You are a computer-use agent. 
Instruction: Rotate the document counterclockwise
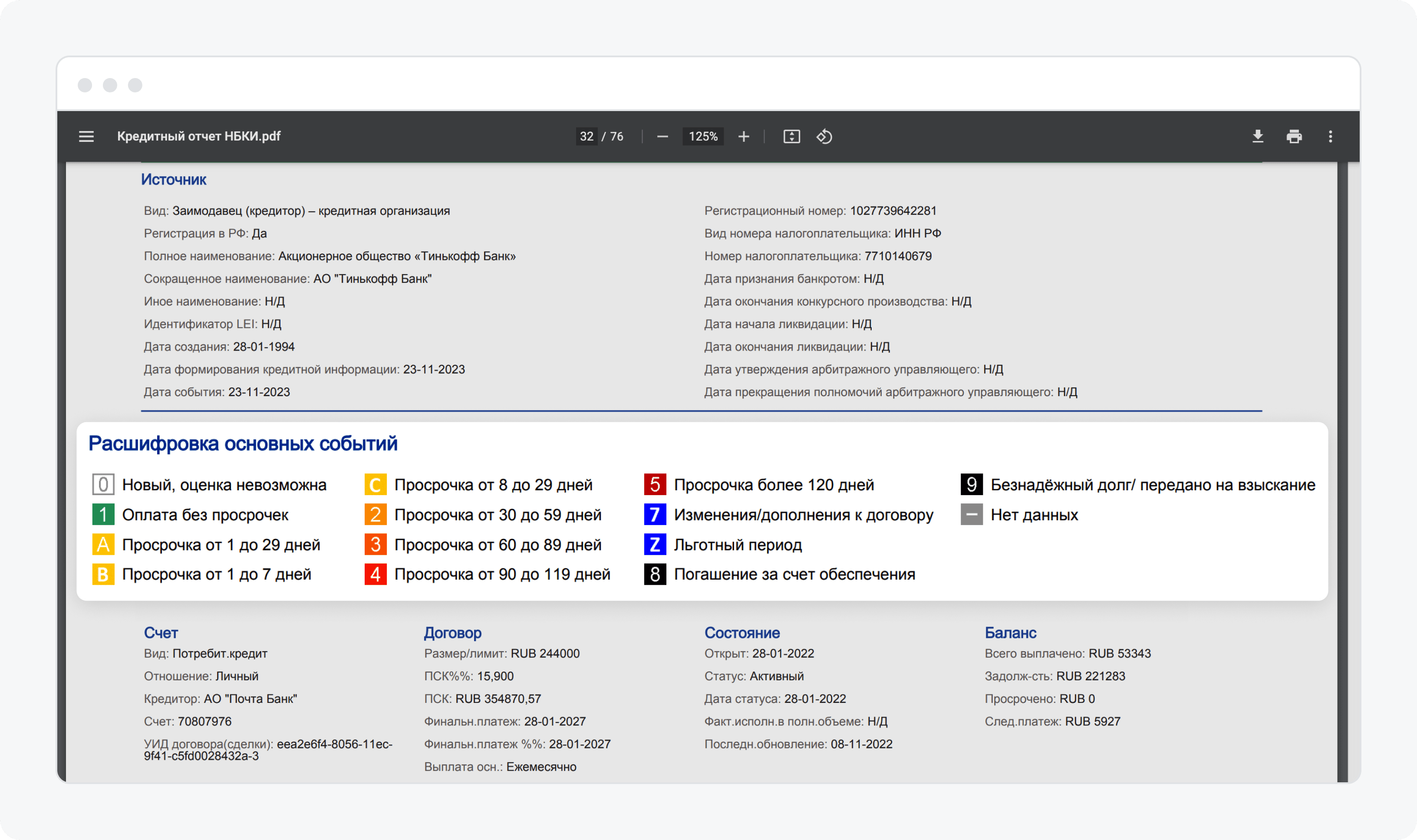click(824, 136)
